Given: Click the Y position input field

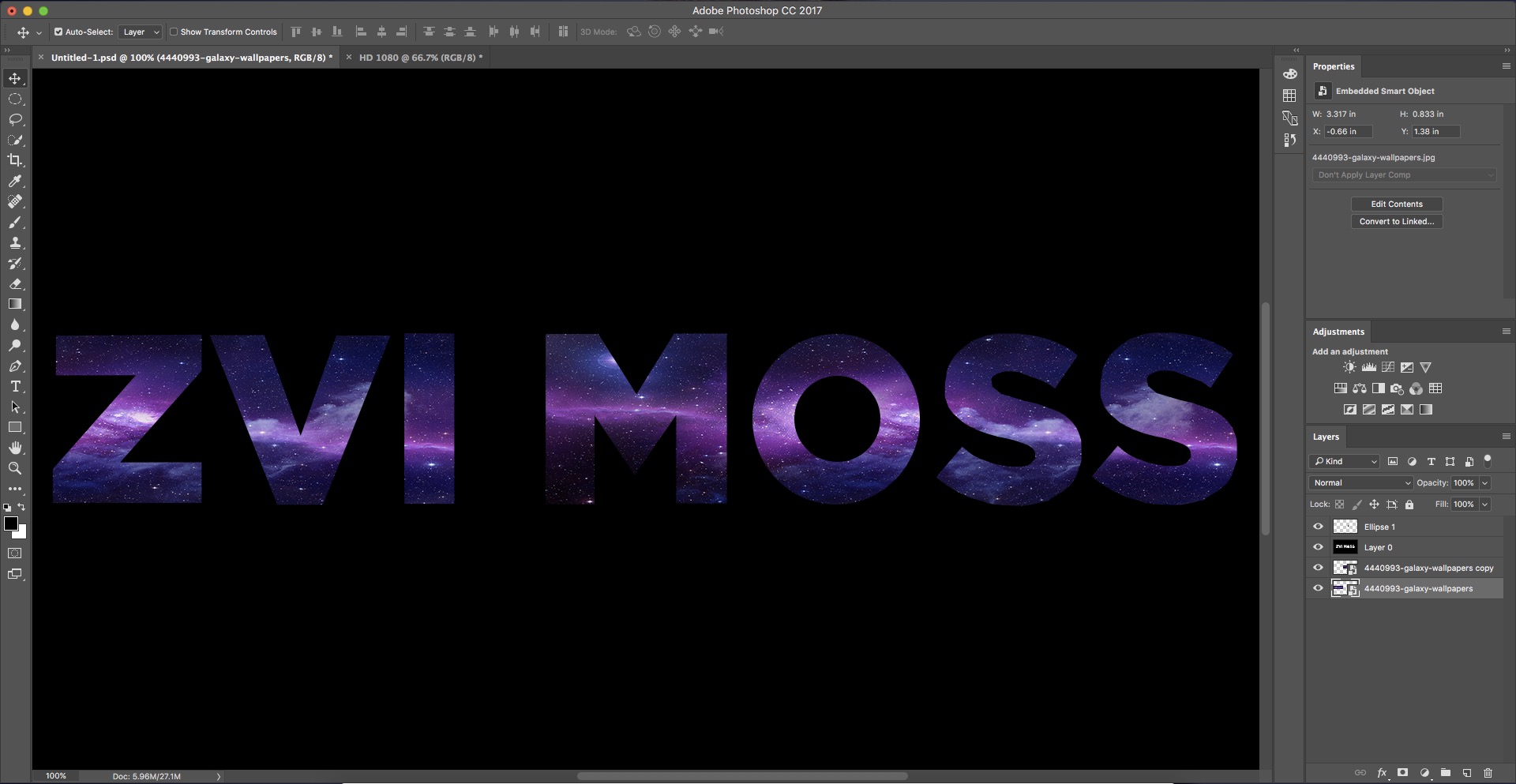Looking at the screenshot, I should pos(1435,132).
